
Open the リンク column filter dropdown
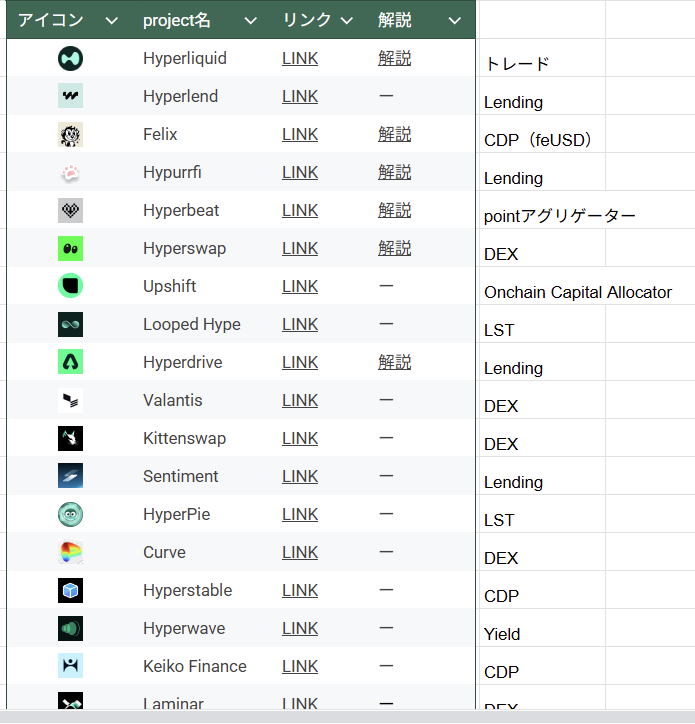[x=346, y=21]
